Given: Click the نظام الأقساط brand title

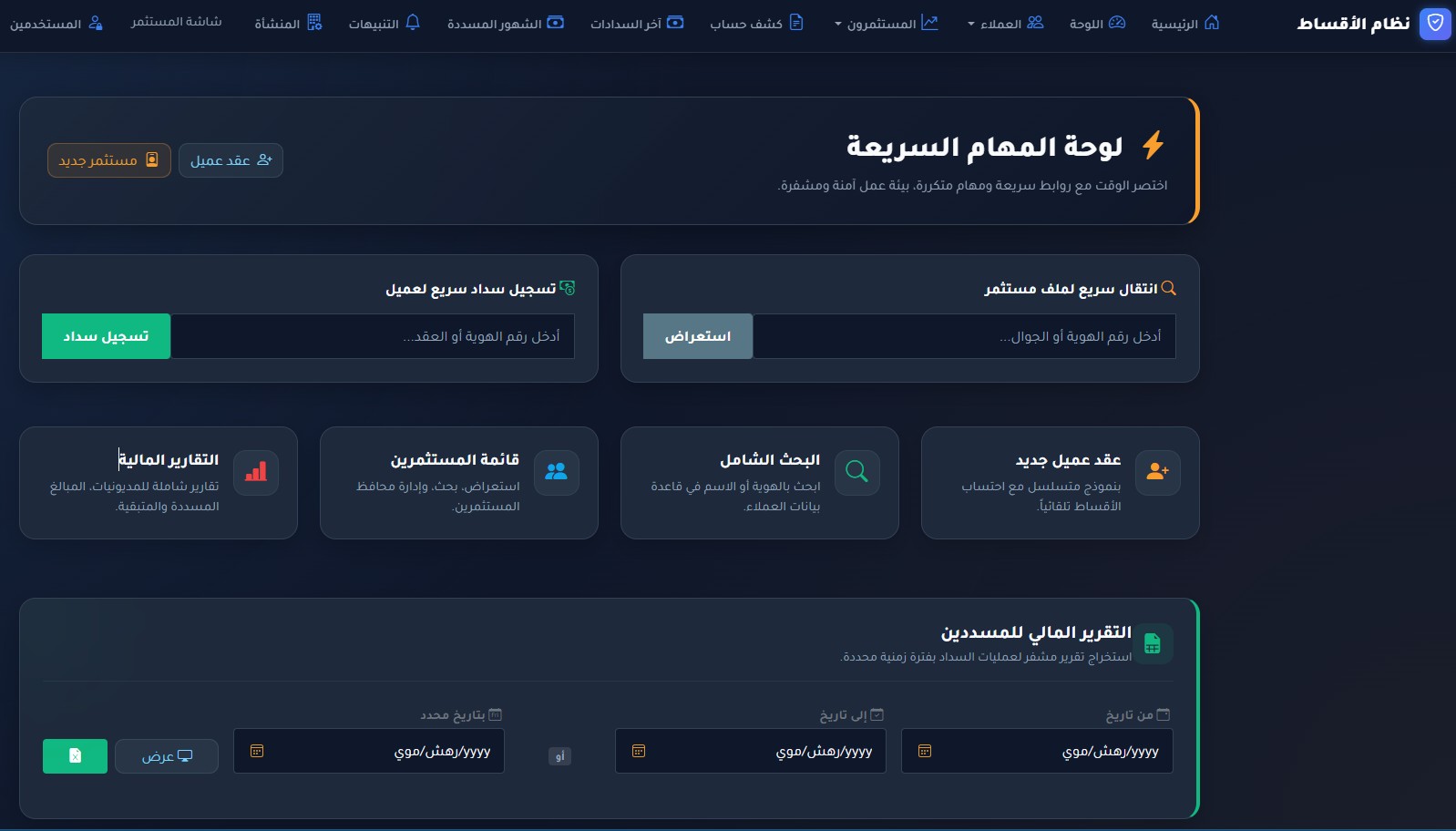Looking at the screenshot, I should point(1354,23).
